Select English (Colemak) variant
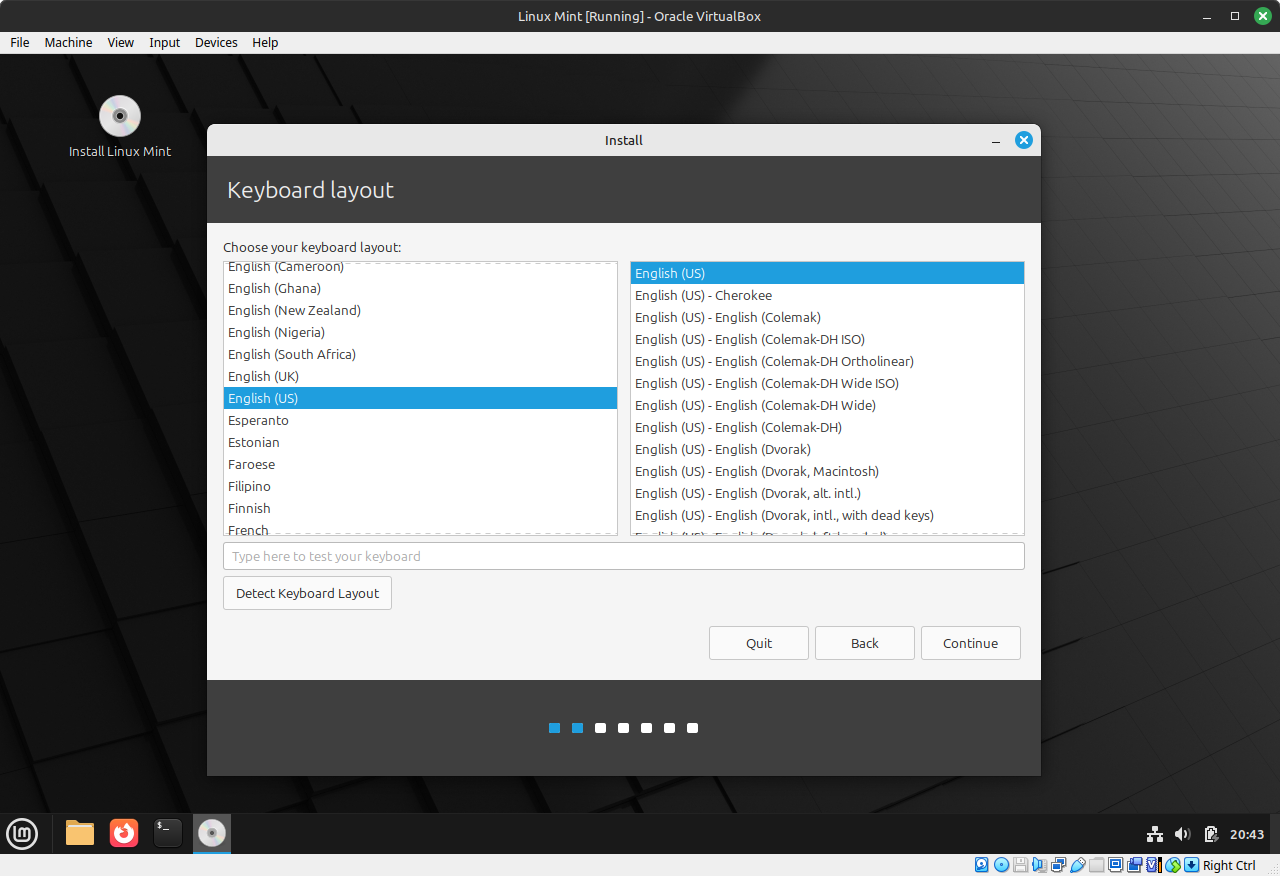 [x=827, y=317]
